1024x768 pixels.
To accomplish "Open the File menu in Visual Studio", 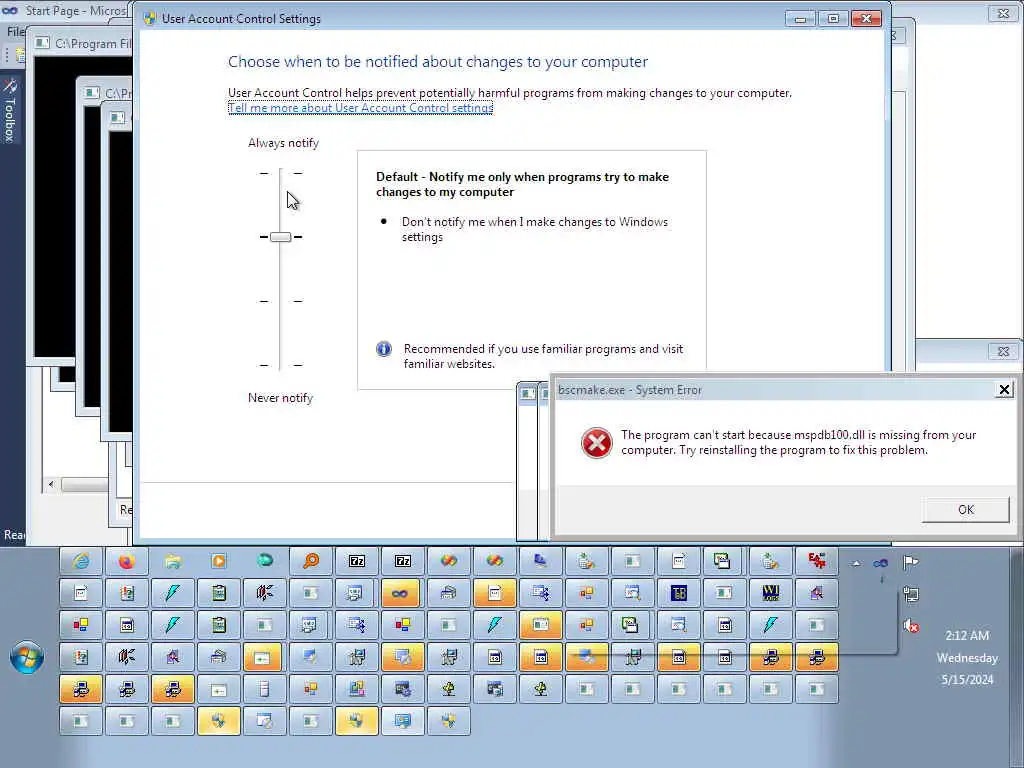I will [14, 31].
